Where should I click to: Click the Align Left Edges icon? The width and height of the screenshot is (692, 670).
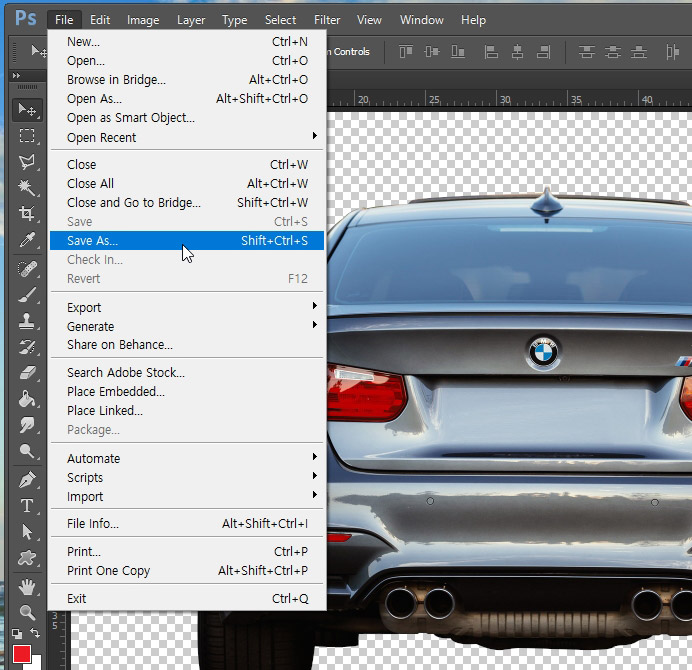pos(491,52)
